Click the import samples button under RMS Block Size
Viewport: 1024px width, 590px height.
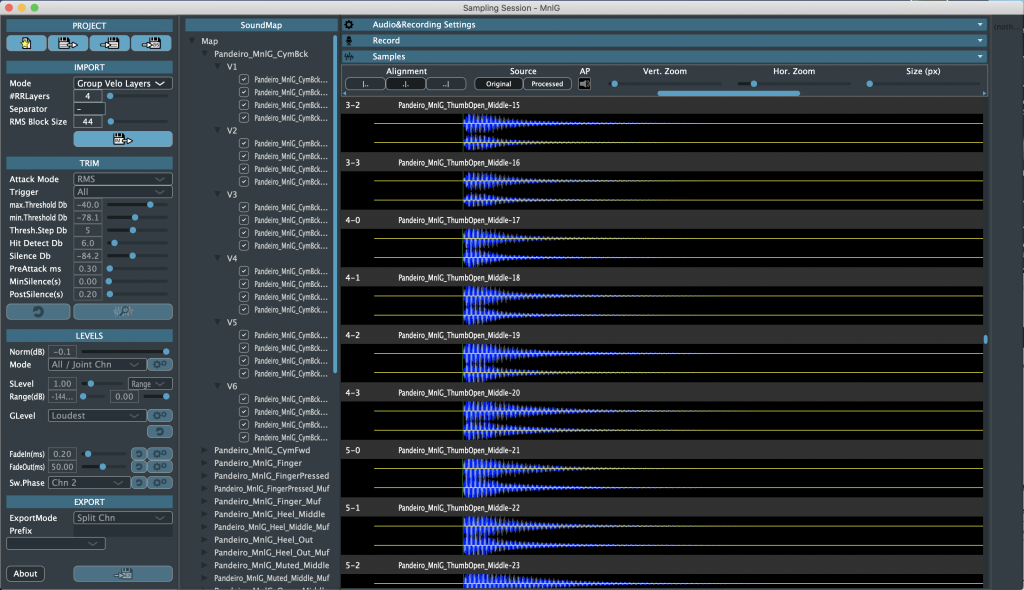click(123, 139)
